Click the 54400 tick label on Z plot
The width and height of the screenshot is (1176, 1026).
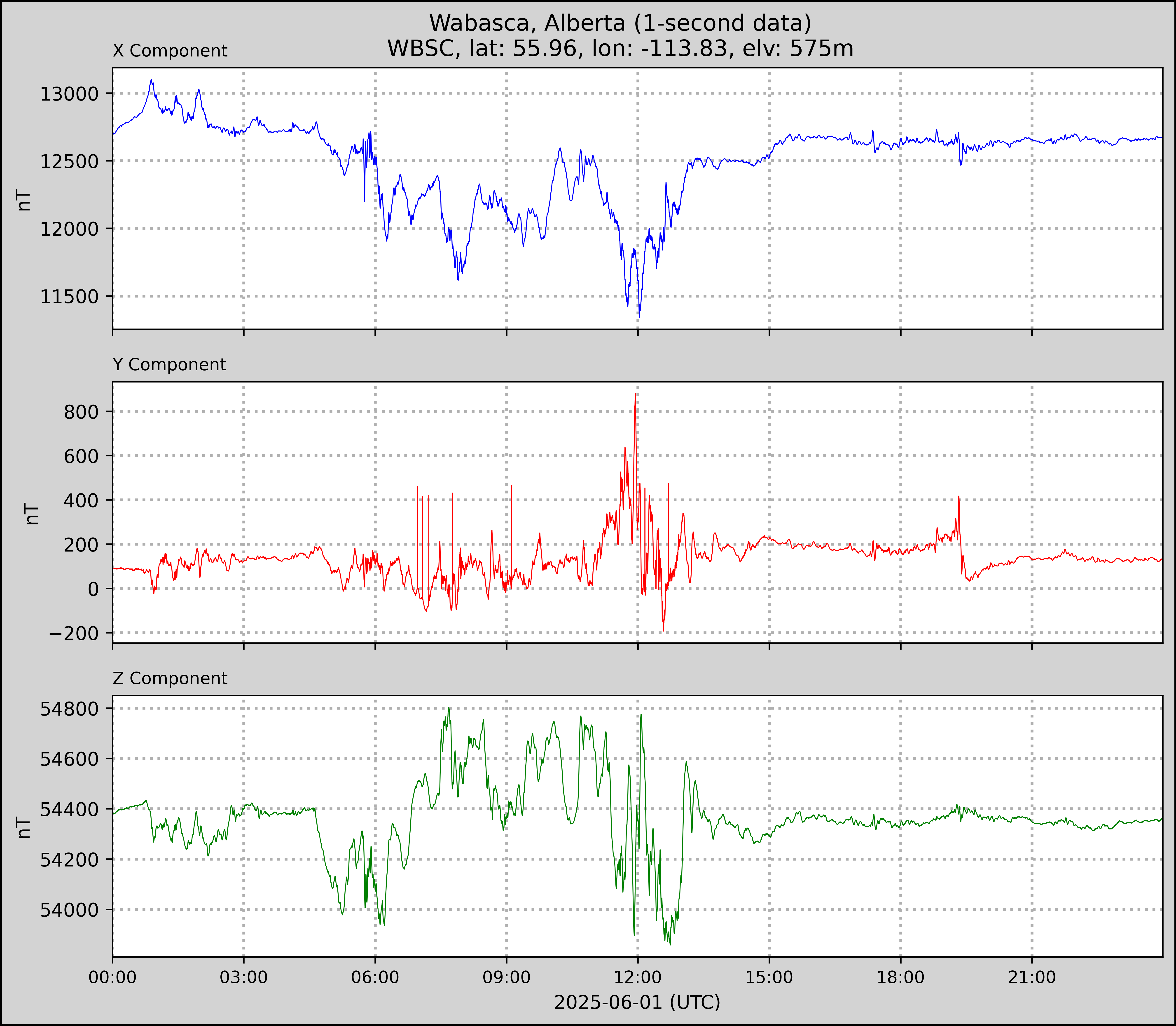point(69,810)
